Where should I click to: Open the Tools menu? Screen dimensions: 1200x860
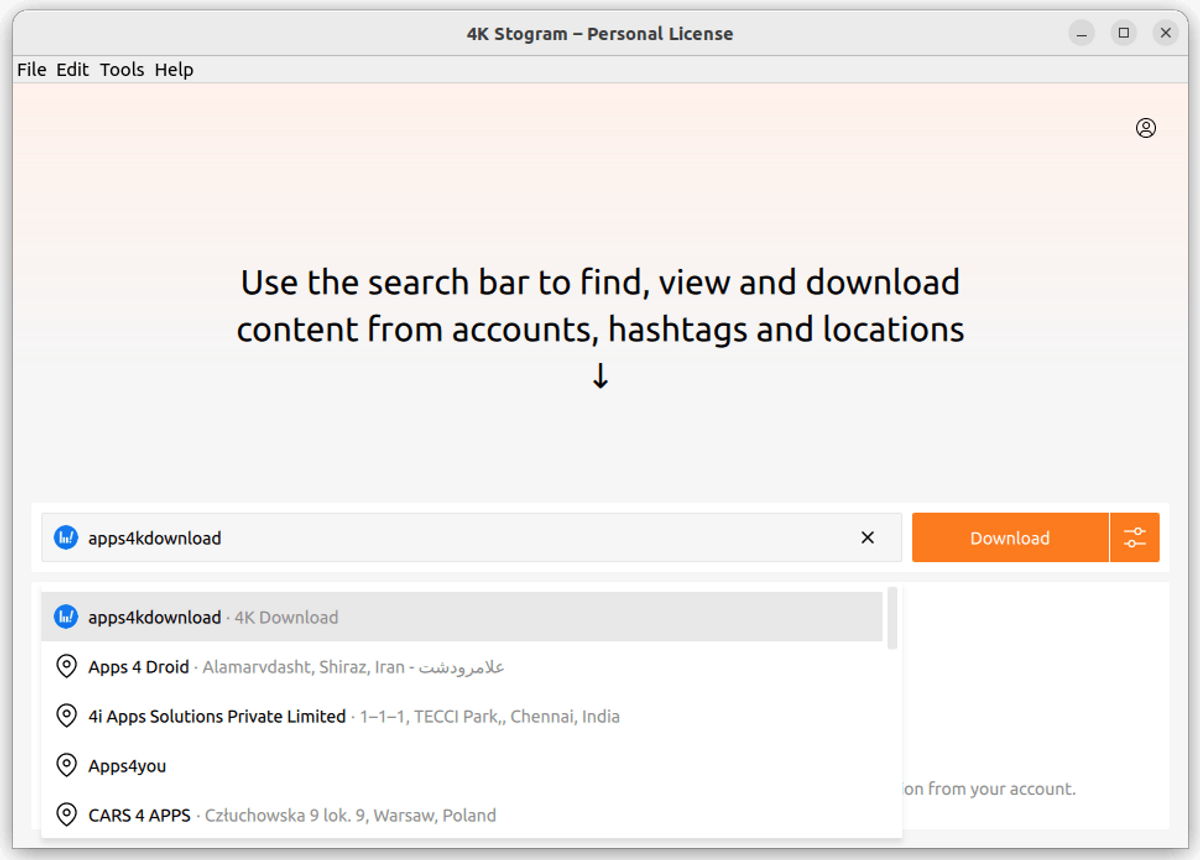122,70
